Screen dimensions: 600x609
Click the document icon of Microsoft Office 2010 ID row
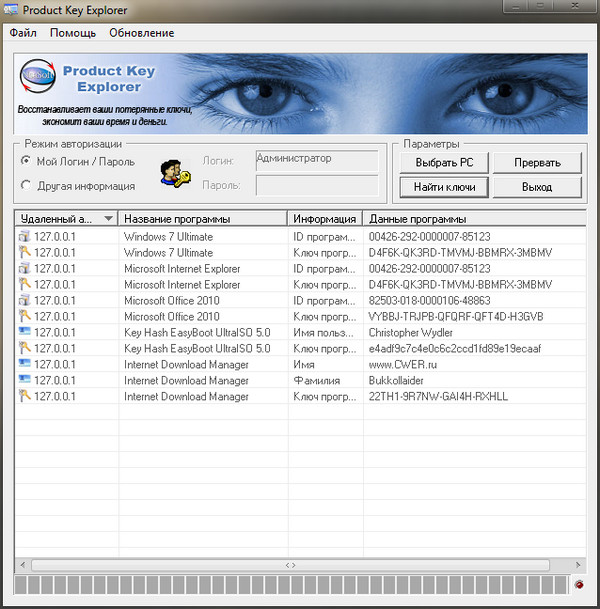(24, 301)
